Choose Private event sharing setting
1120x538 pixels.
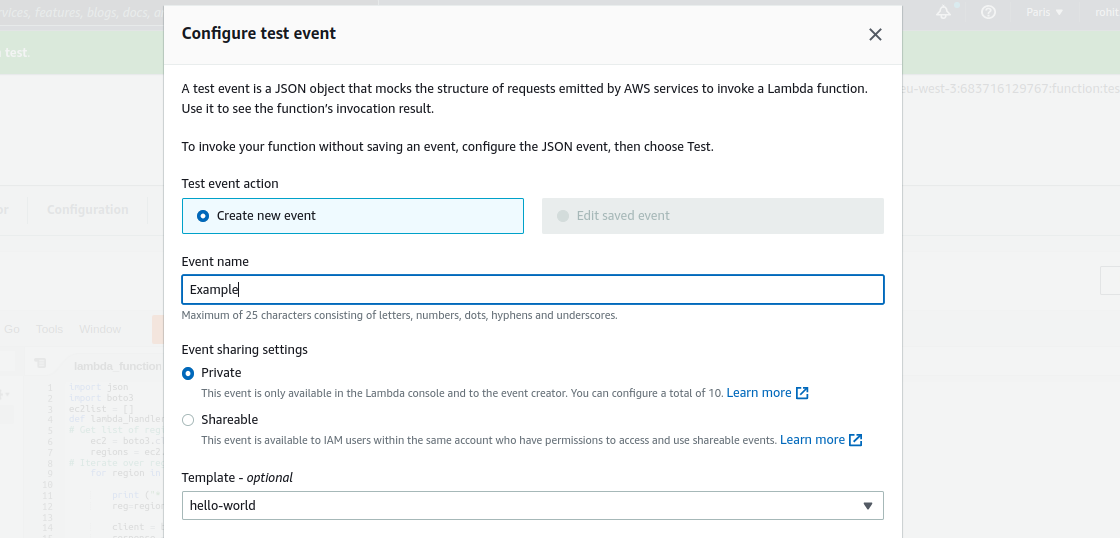click(x=189, y=373)
